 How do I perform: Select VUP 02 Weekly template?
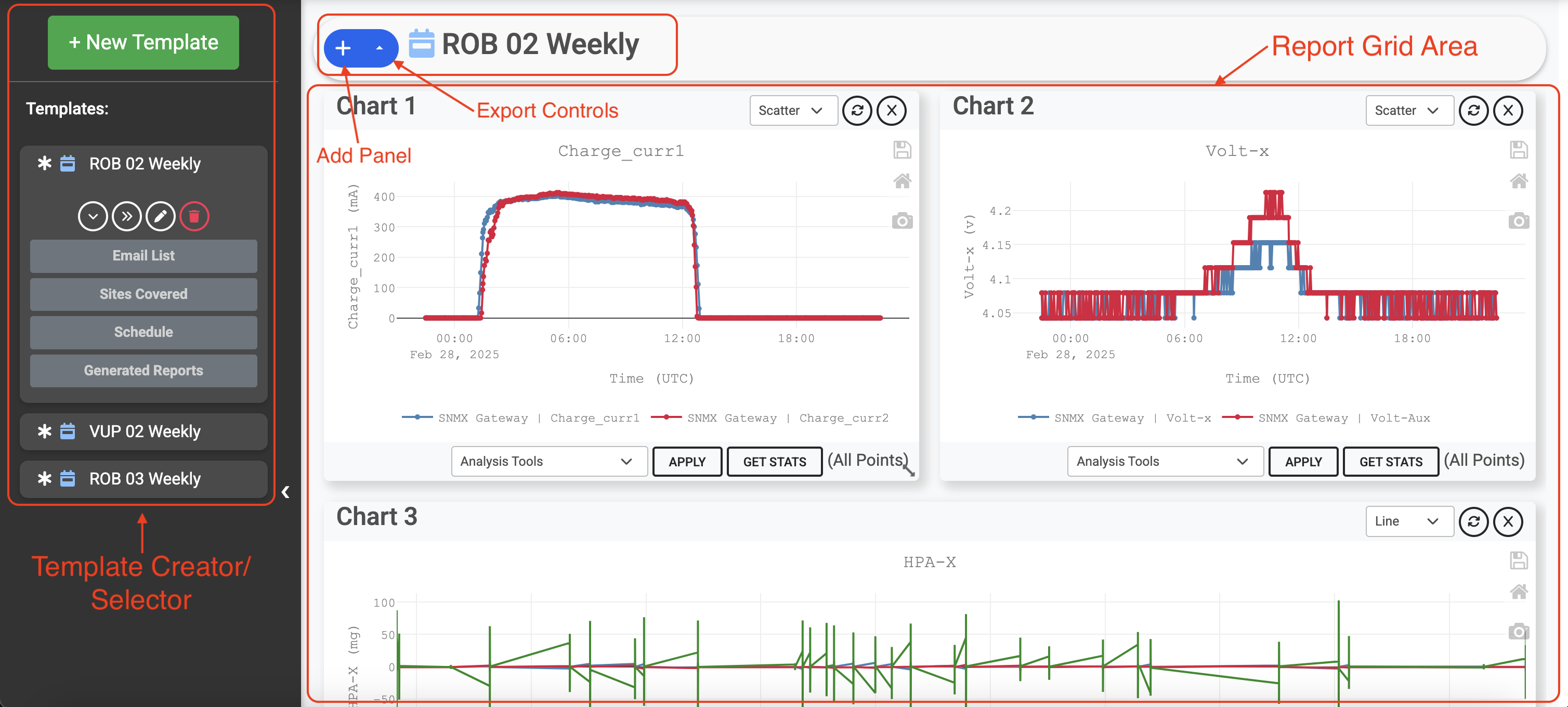144,431
